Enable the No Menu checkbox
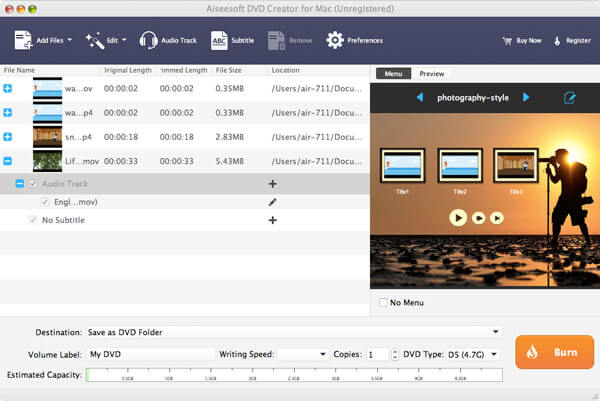 [383, 302]
